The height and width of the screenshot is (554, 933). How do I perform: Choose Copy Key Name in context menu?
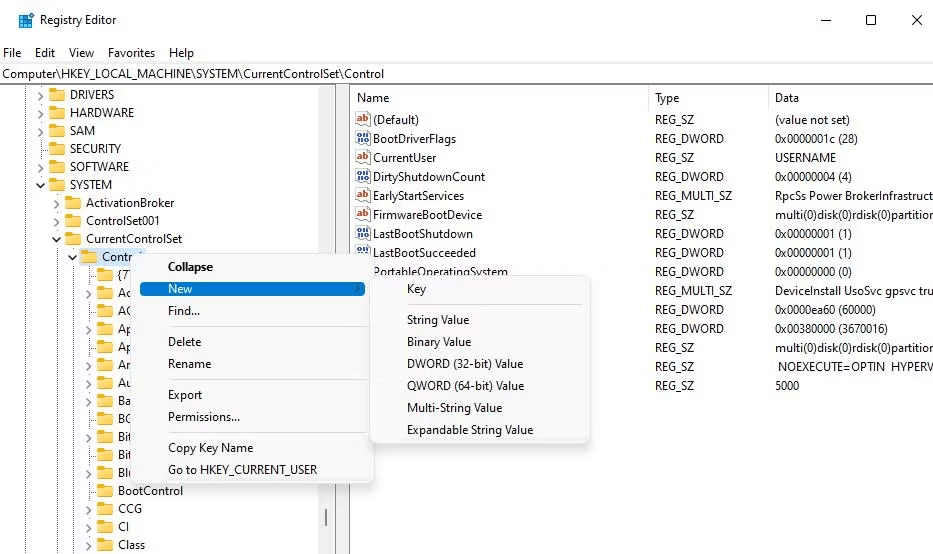pyautogui.click(x=252, y=447)
